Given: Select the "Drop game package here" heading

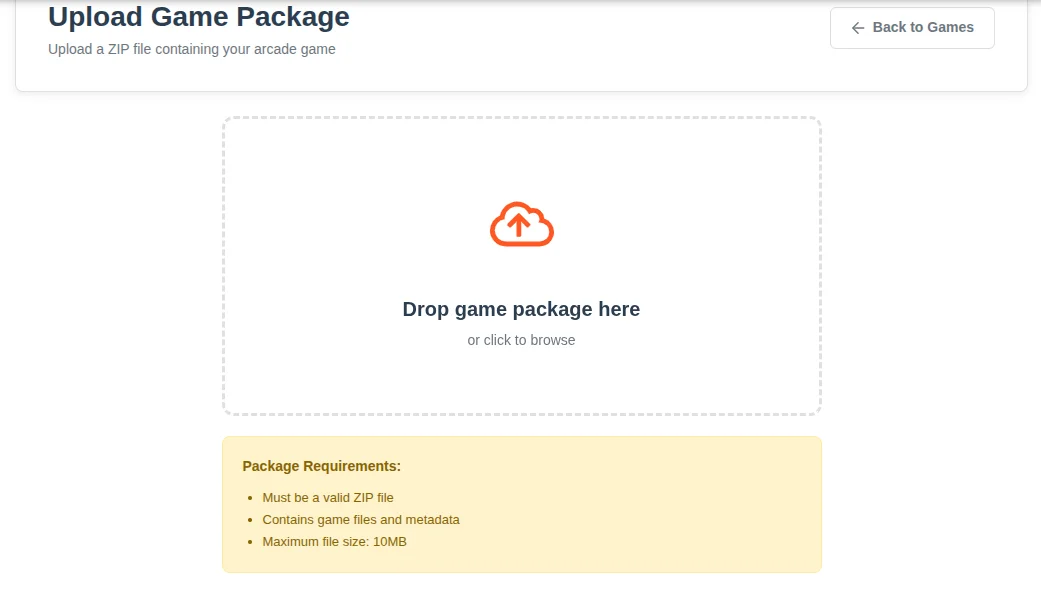Looking at the screenshot, I should coord(521,309).
